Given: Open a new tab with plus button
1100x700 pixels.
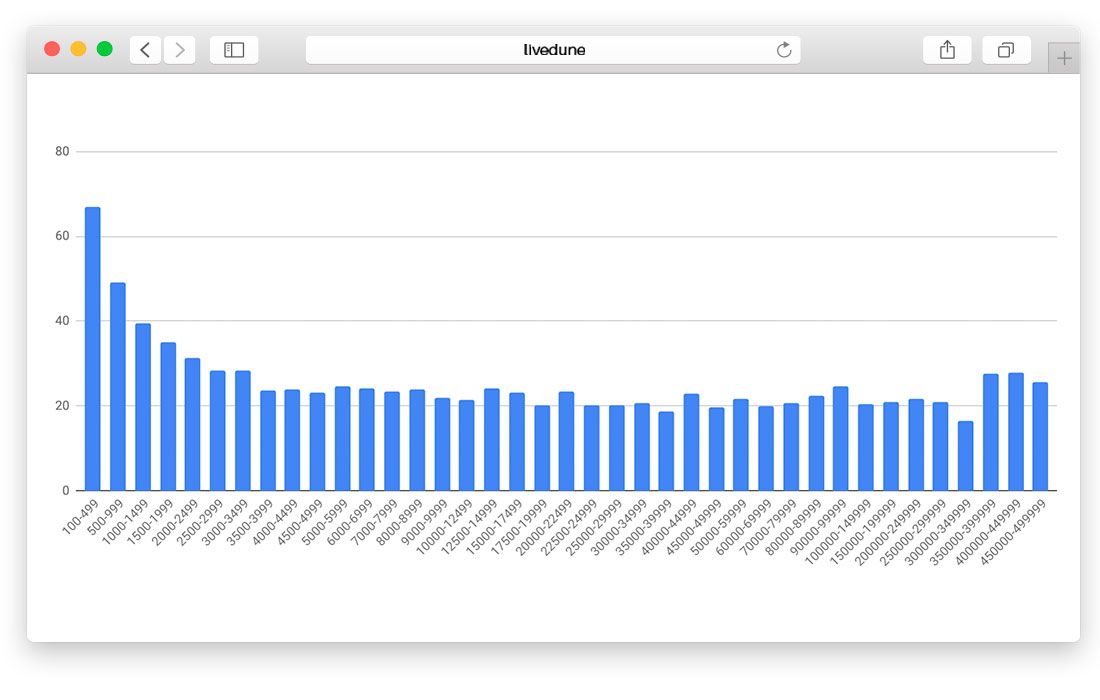Looking at the screenshot, I should (x=1064, y=58).
